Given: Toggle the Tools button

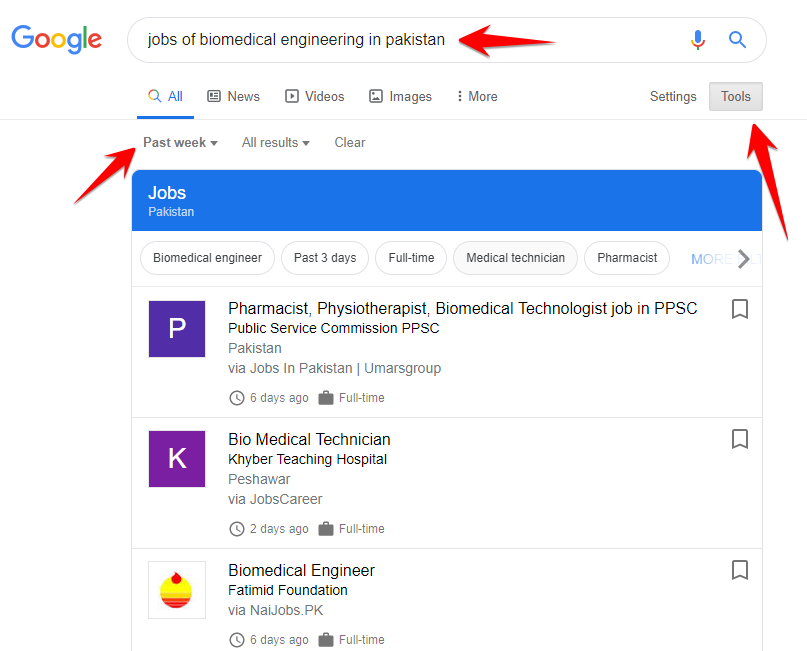Looking at the screenshot, I should pos(735,96).
